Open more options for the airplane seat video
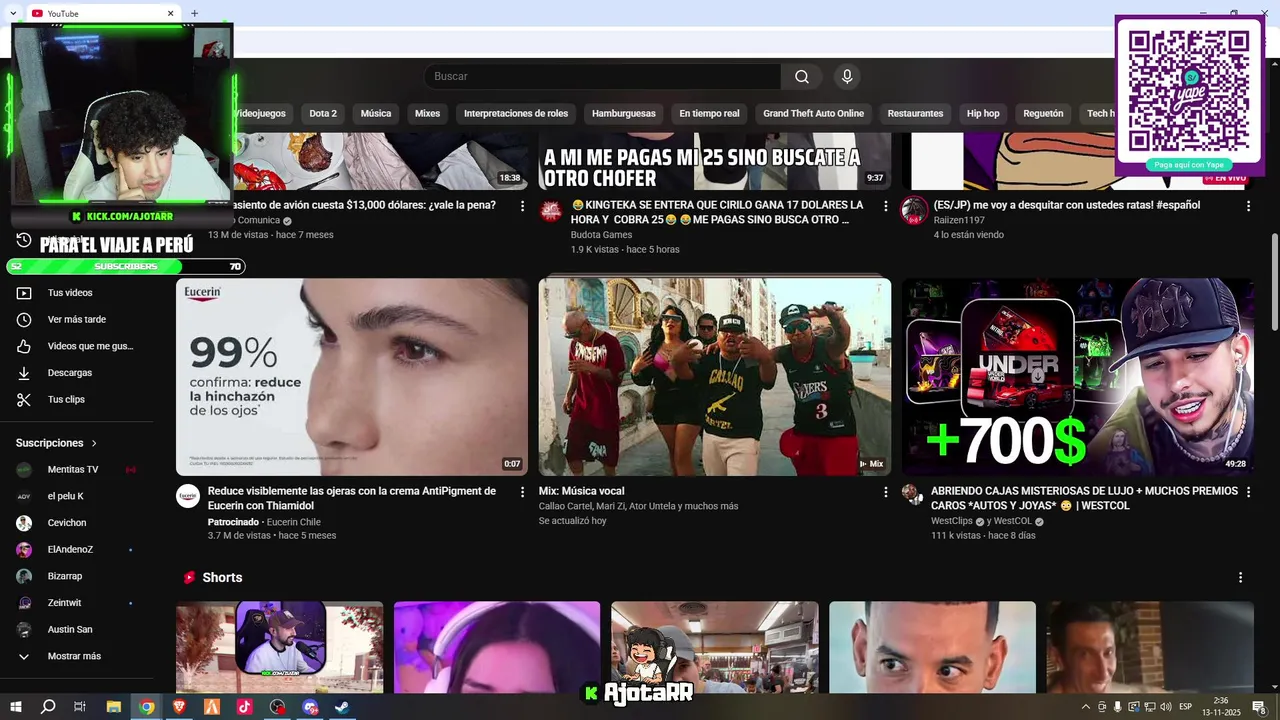This screenshot has width=1280, height=720. coord(522,206)
